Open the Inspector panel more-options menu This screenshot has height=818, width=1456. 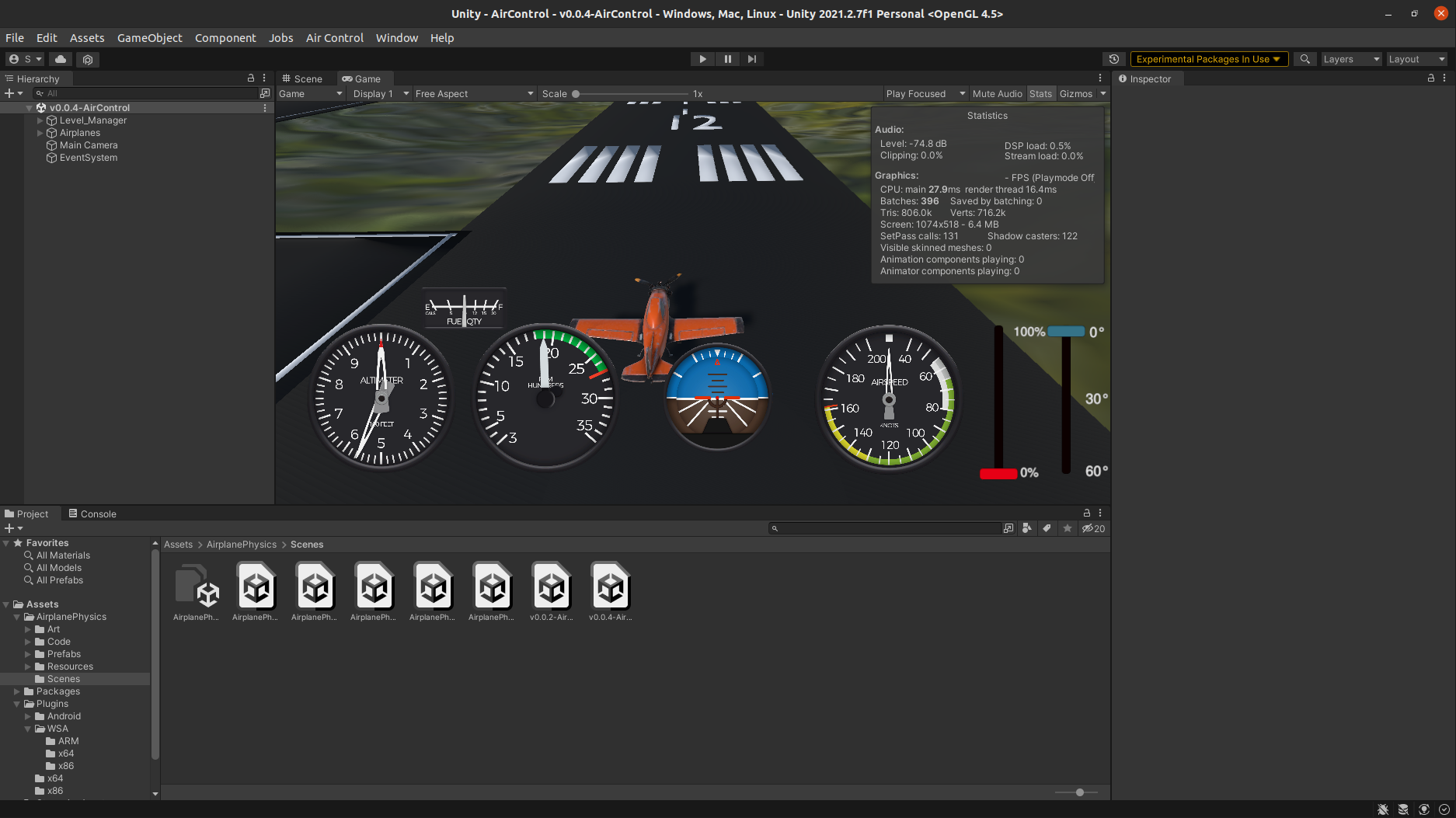click(x=1444, y=78)
